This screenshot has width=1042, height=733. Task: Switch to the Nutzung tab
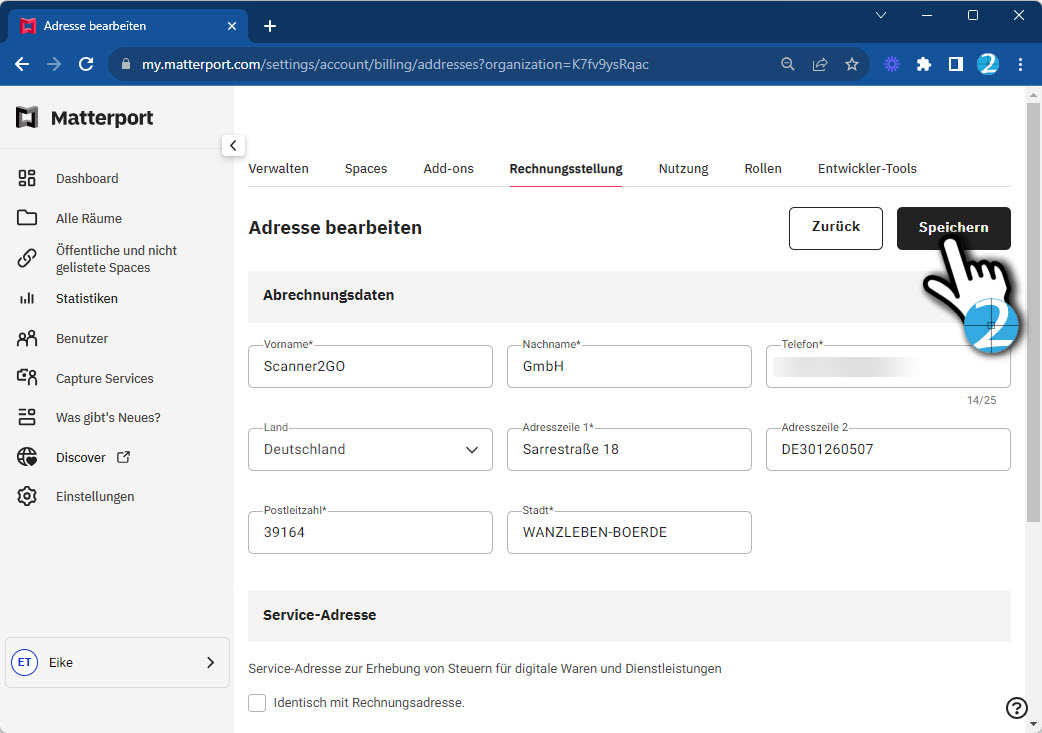tap(683, 169)
